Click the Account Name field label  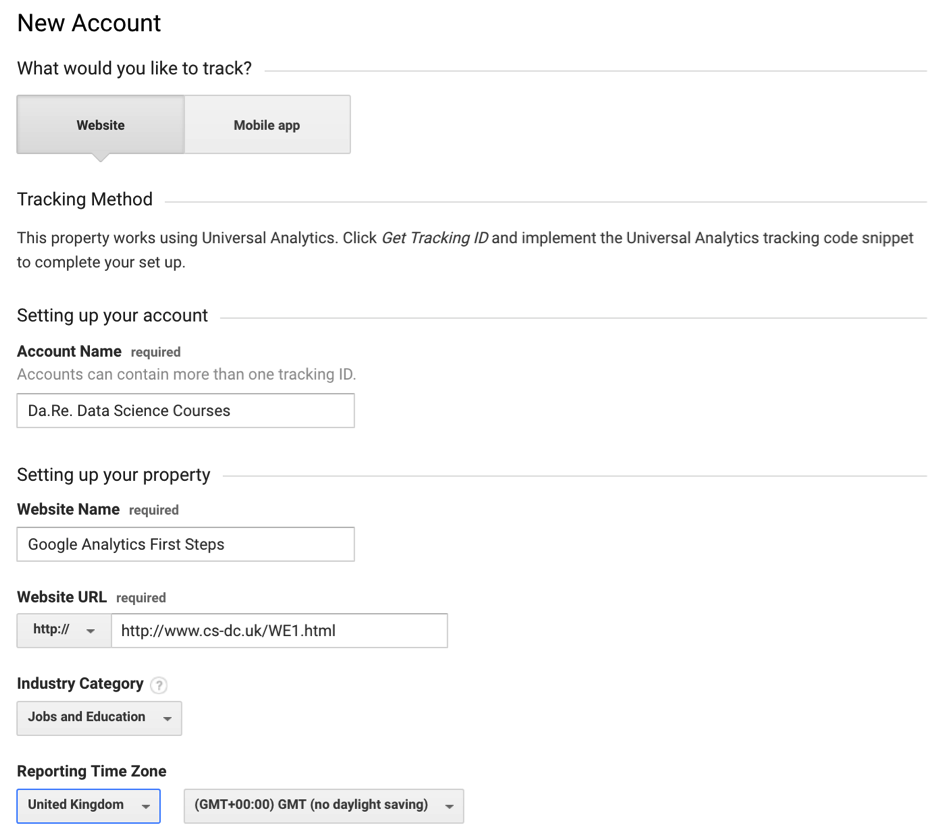[x=69, y=352]
